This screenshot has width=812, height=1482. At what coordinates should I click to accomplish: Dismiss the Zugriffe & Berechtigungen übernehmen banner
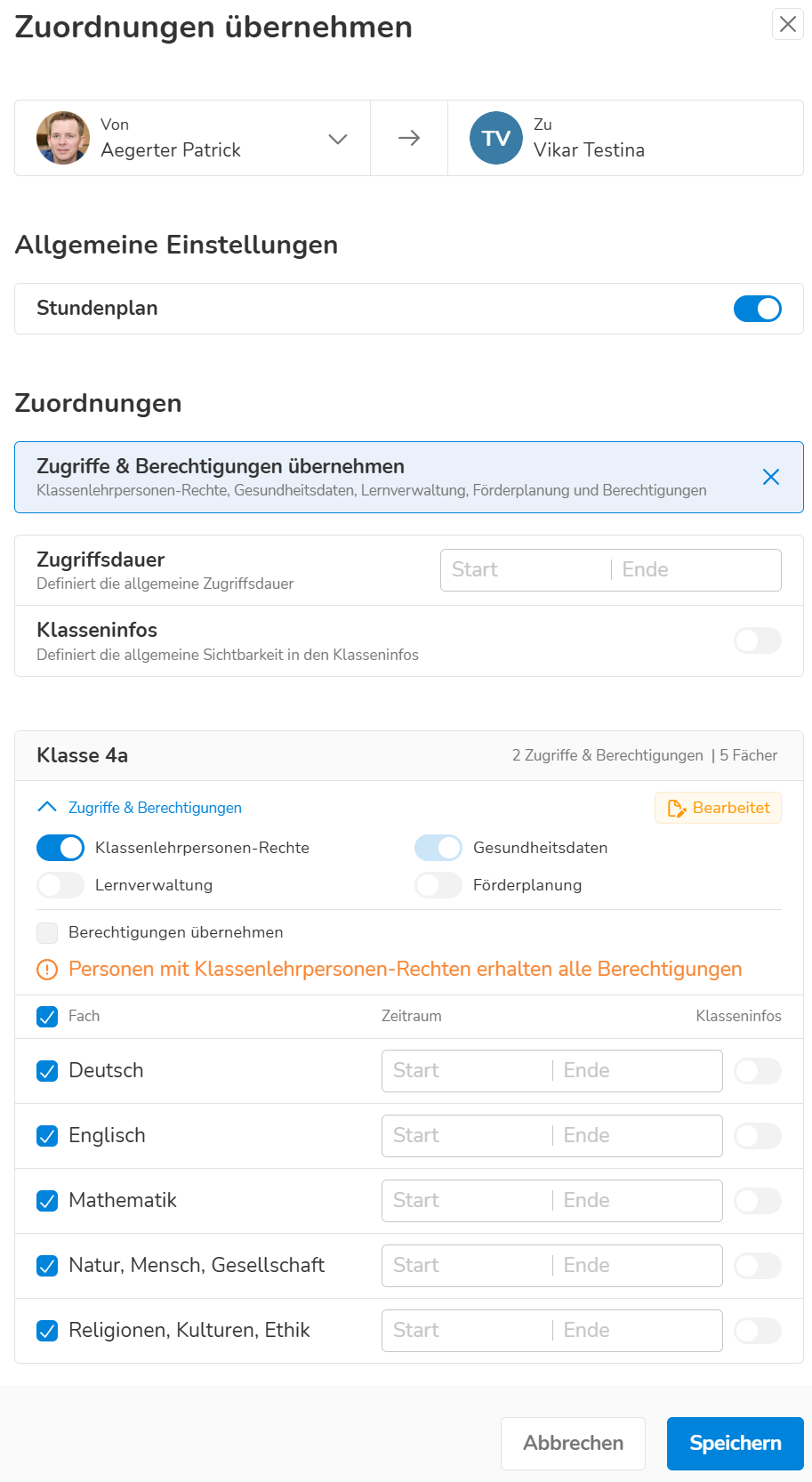[771, 477]
